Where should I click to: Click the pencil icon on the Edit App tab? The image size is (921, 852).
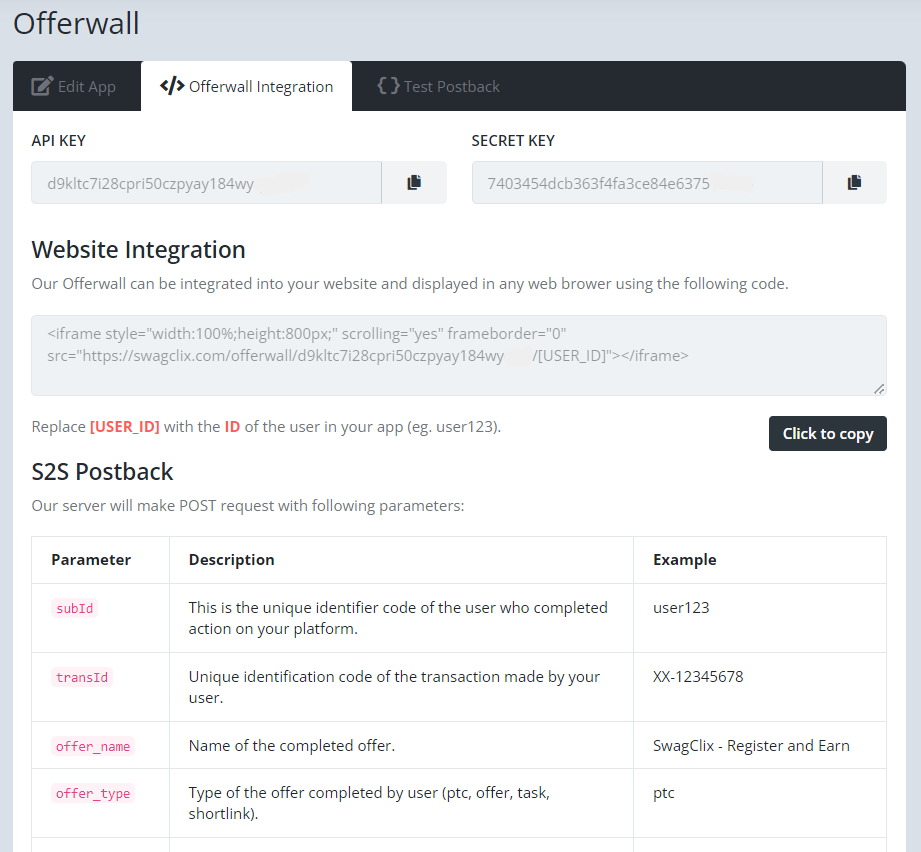pyautogui.click(x=43, y=86)
